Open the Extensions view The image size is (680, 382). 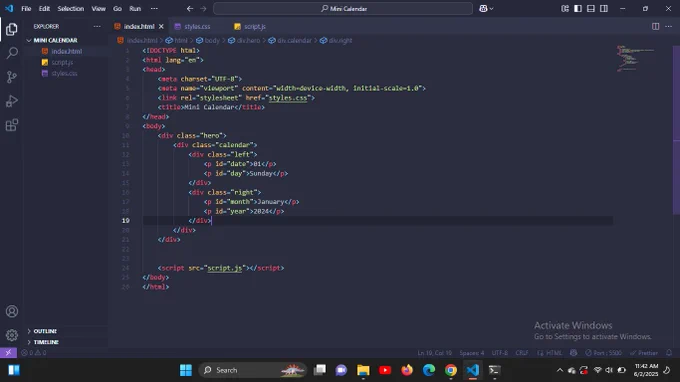point(12,125)
